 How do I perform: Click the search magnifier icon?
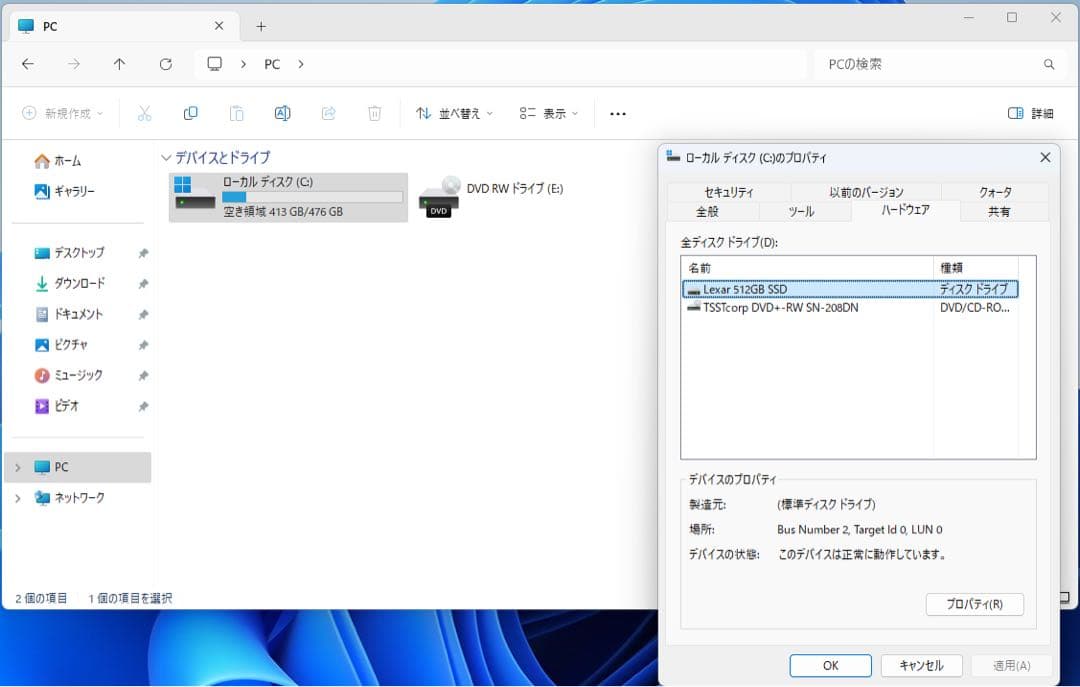[1048, 63]
